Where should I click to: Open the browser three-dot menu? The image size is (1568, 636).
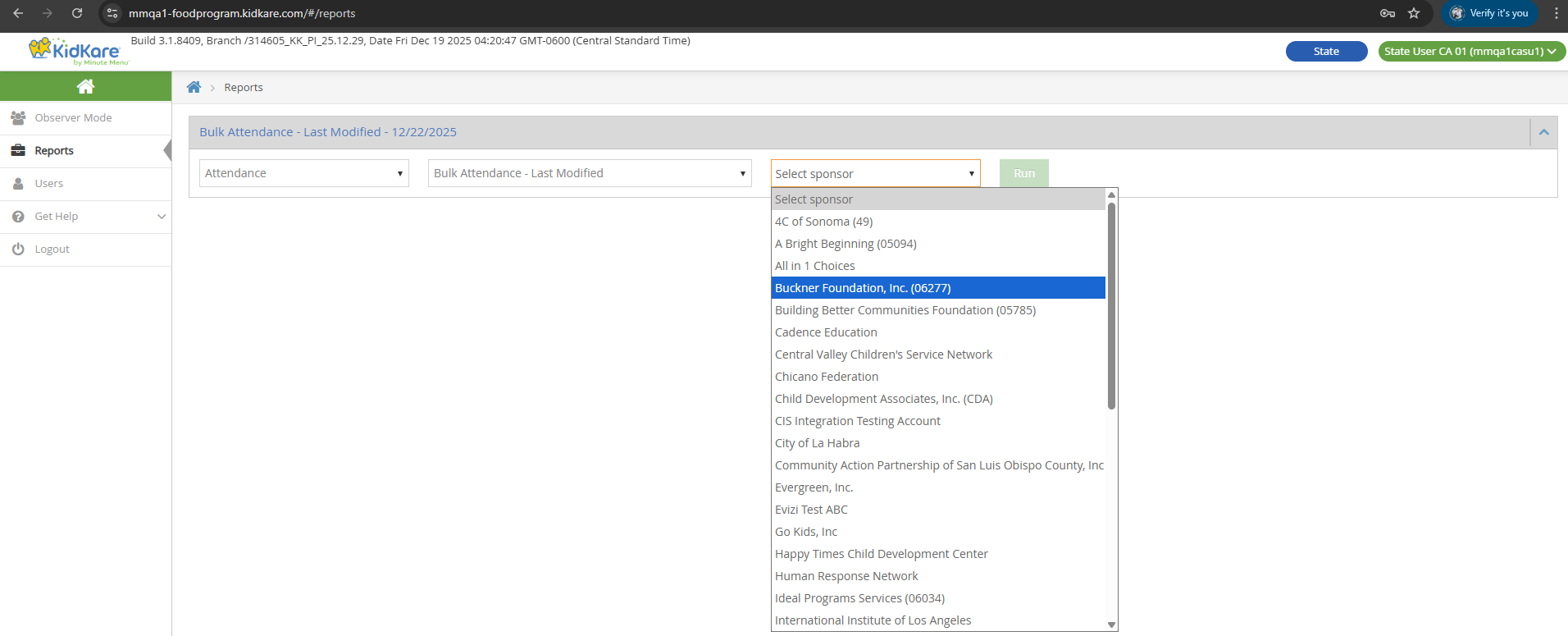(x=1556, y=13)
